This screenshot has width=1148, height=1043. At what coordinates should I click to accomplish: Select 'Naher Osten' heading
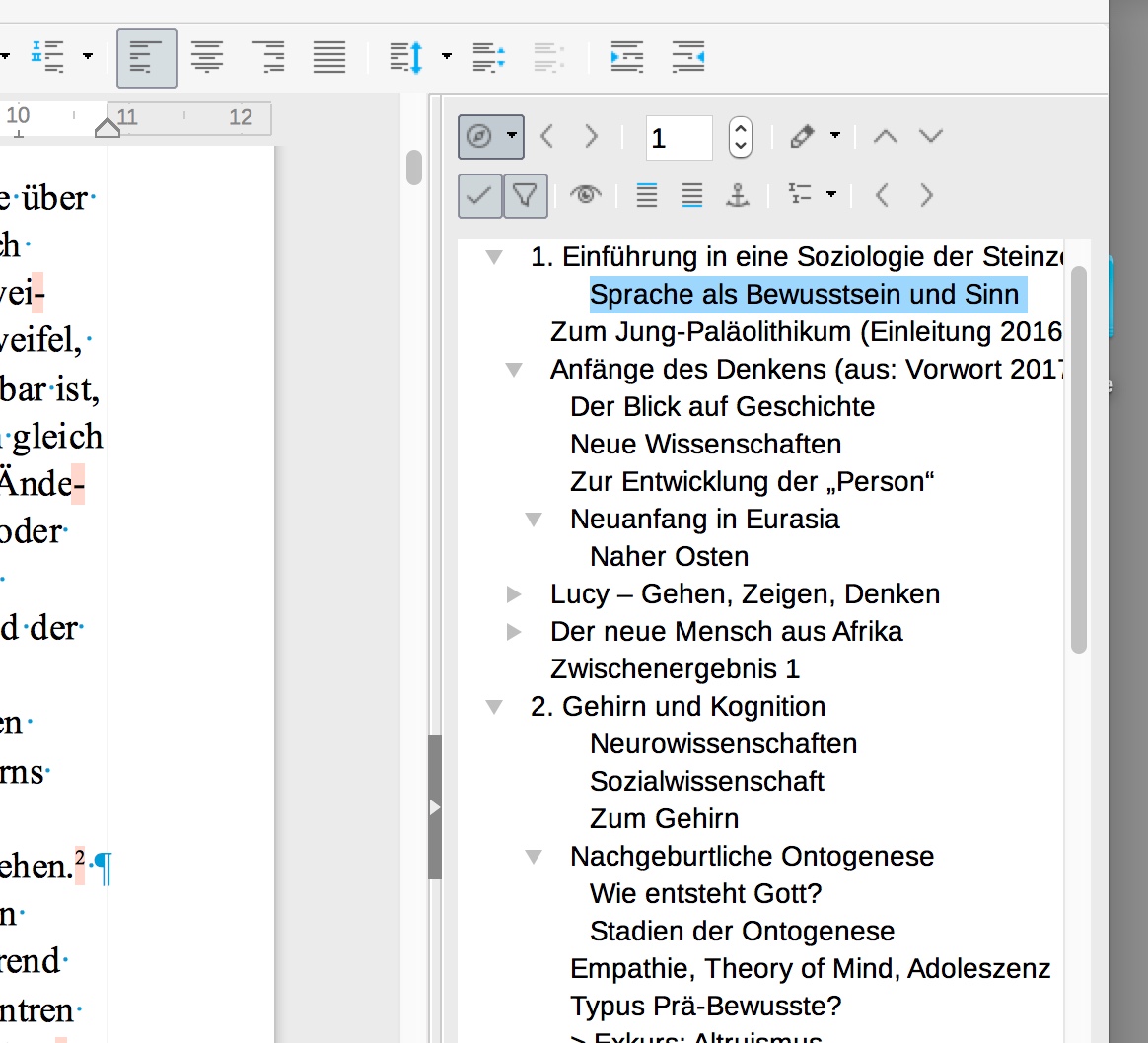click(670, 556)
